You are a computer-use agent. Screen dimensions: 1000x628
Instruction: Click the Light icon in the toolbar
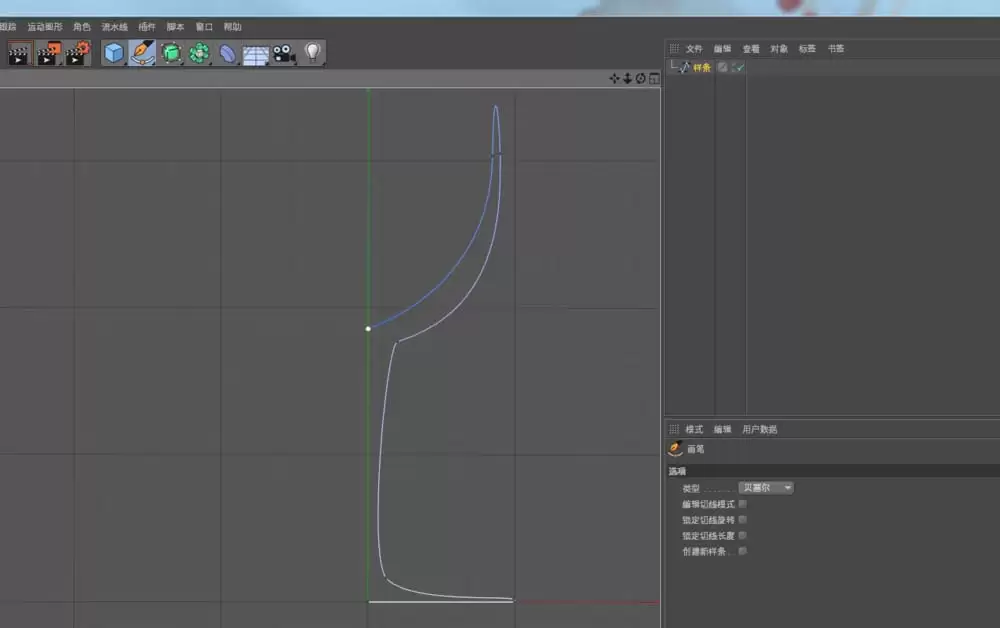313,54
